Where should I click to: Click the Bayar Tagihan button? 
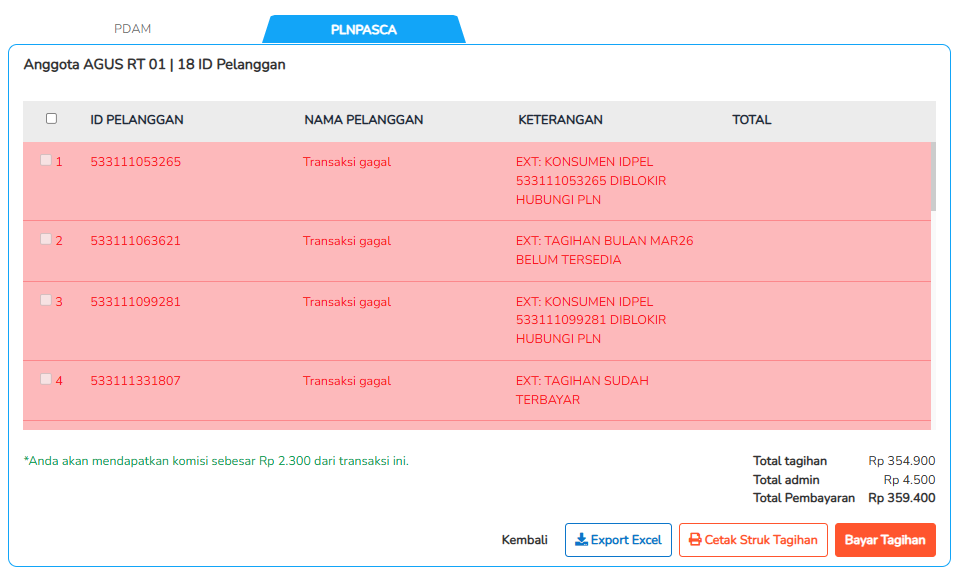(885, 540)
